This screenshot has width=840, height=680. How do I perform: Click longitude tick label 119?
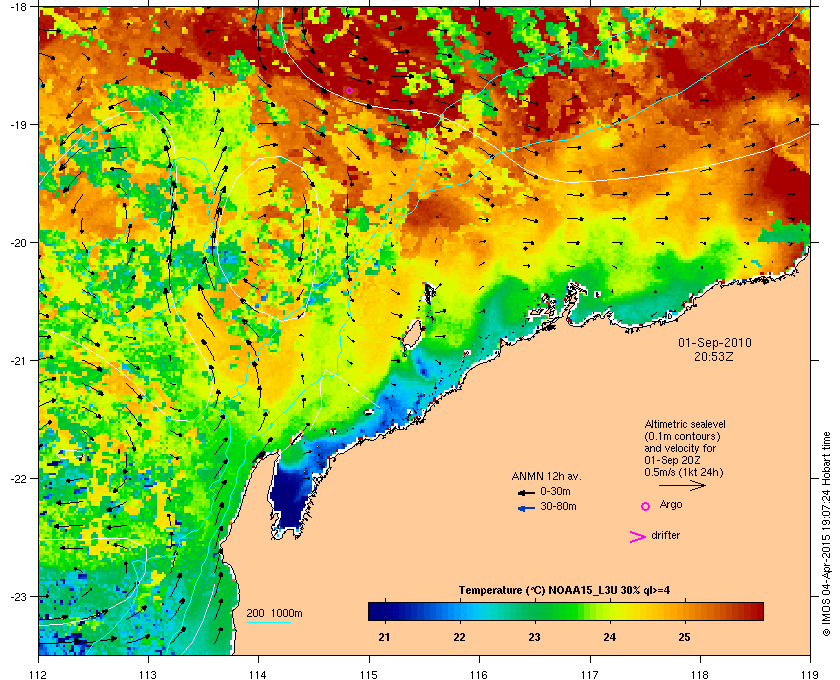811,674
